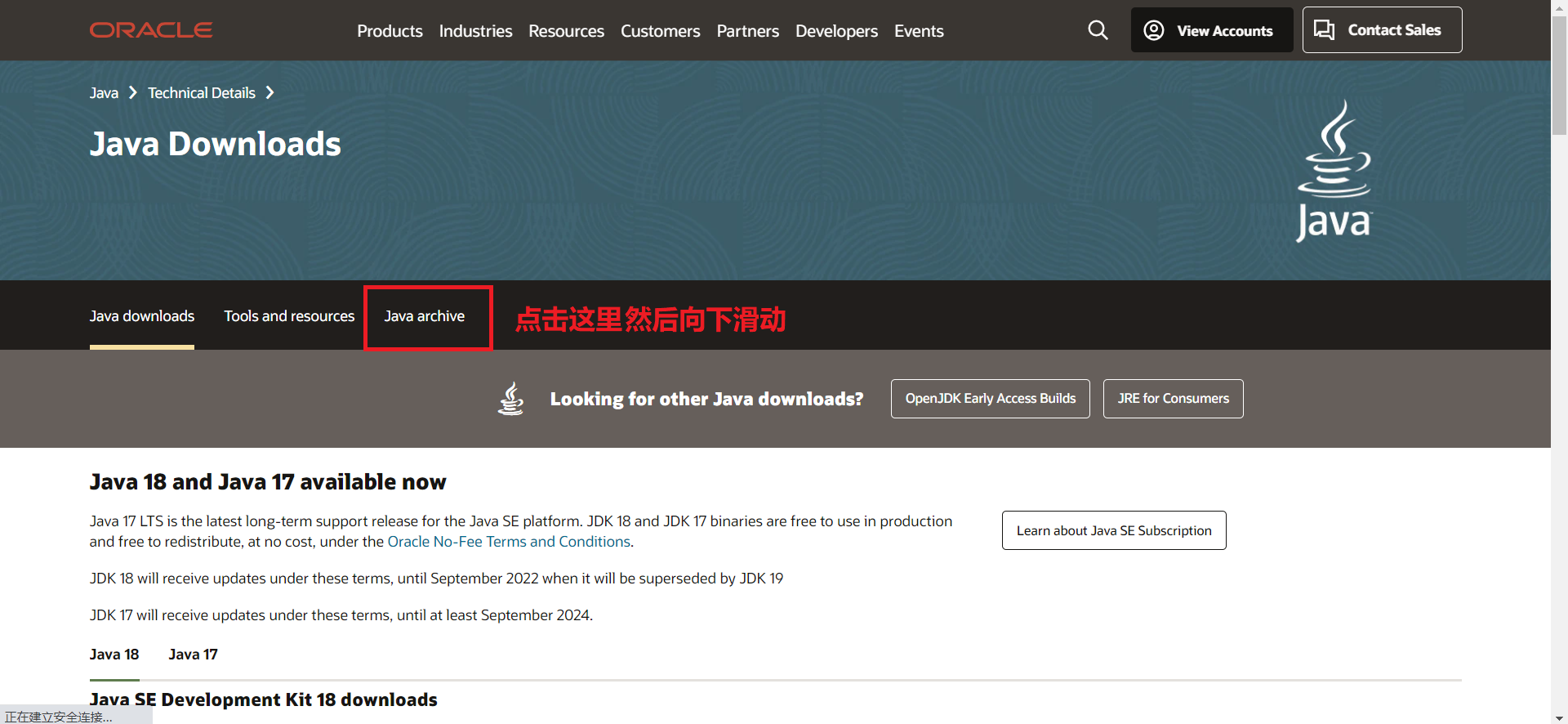
Task: Click the small Java cup icon beside Looking for
Action: pos(511,399)
